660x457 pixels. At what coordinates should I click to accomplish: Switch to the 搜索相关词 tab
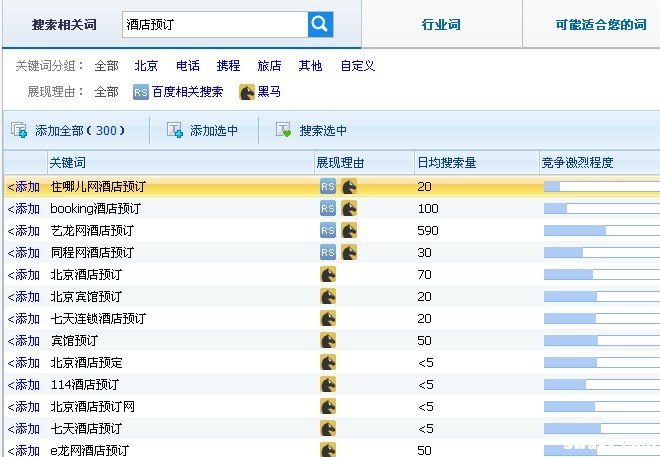point(64,24)
